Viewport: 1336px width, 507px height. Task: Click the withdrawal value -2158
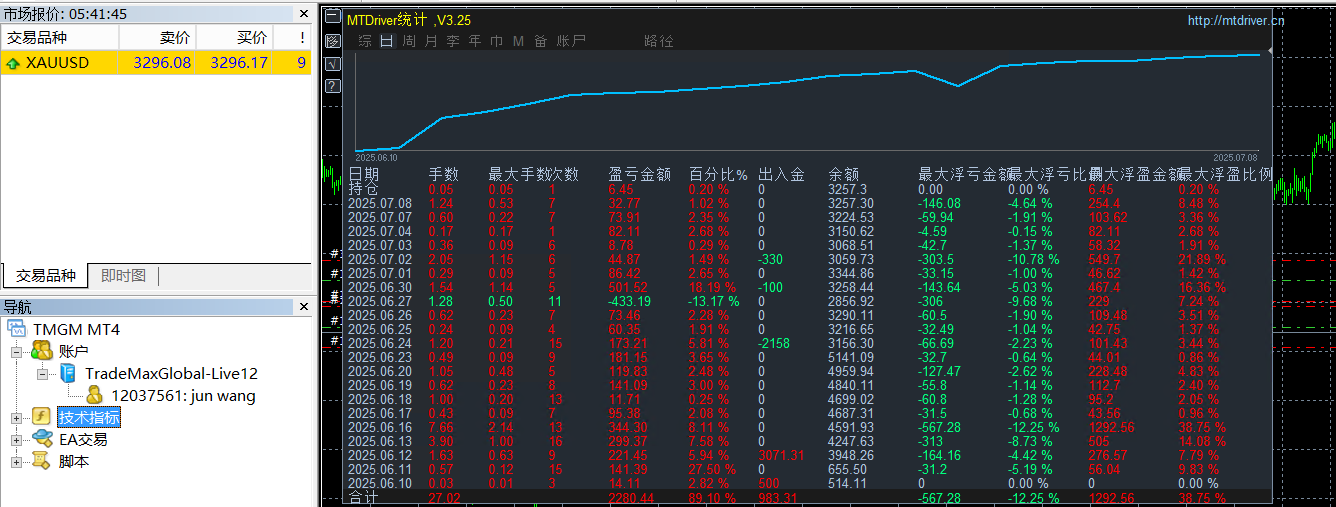(775, 343)
